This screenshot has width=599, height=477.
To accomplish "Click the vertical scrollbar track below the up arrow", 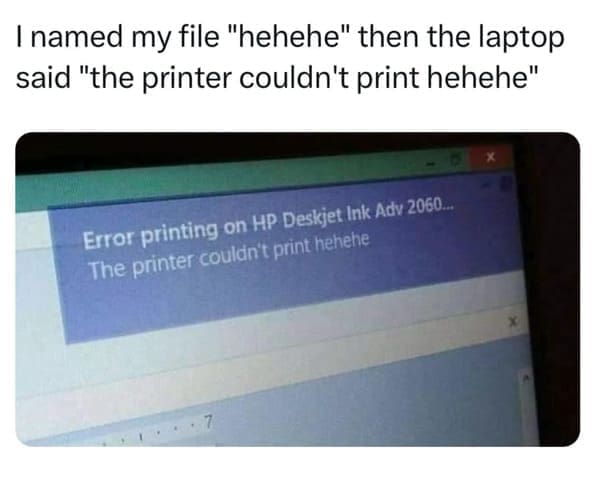I will pyautogui.click(x=529, y=414).
